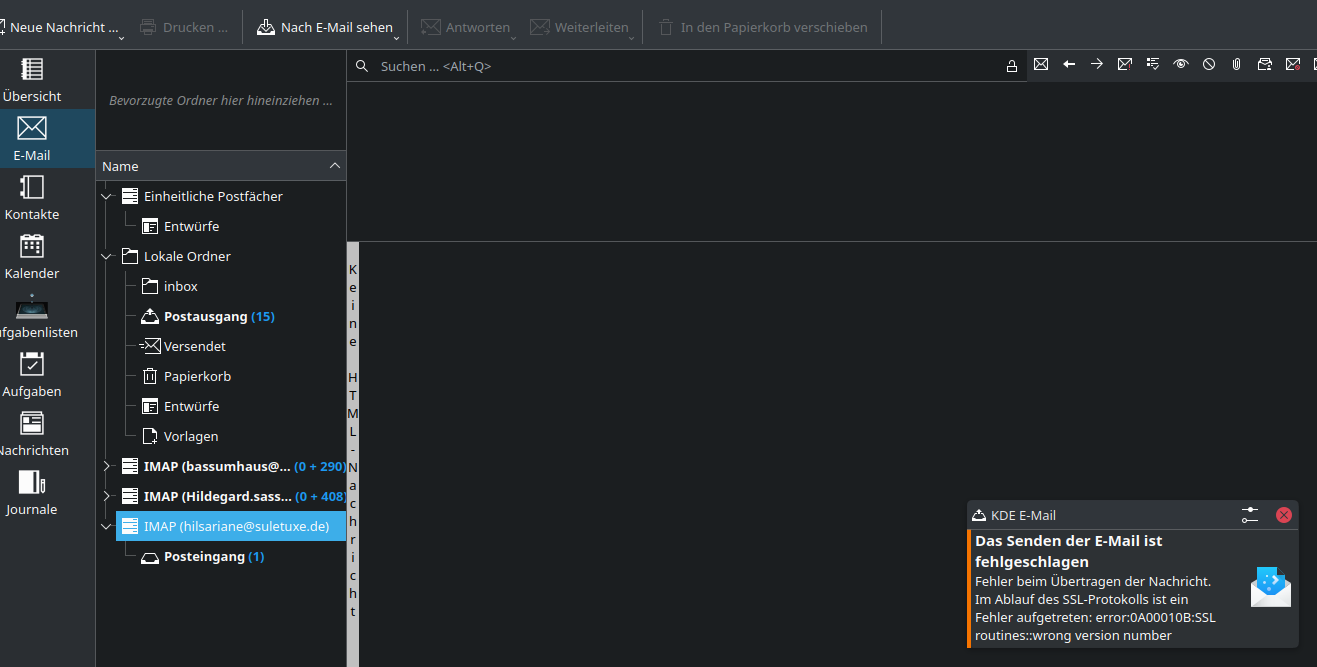Viewport: 1317px width, 667px height.
Task: Open Antworten dropdown arrow
Action: pos(513,37)
